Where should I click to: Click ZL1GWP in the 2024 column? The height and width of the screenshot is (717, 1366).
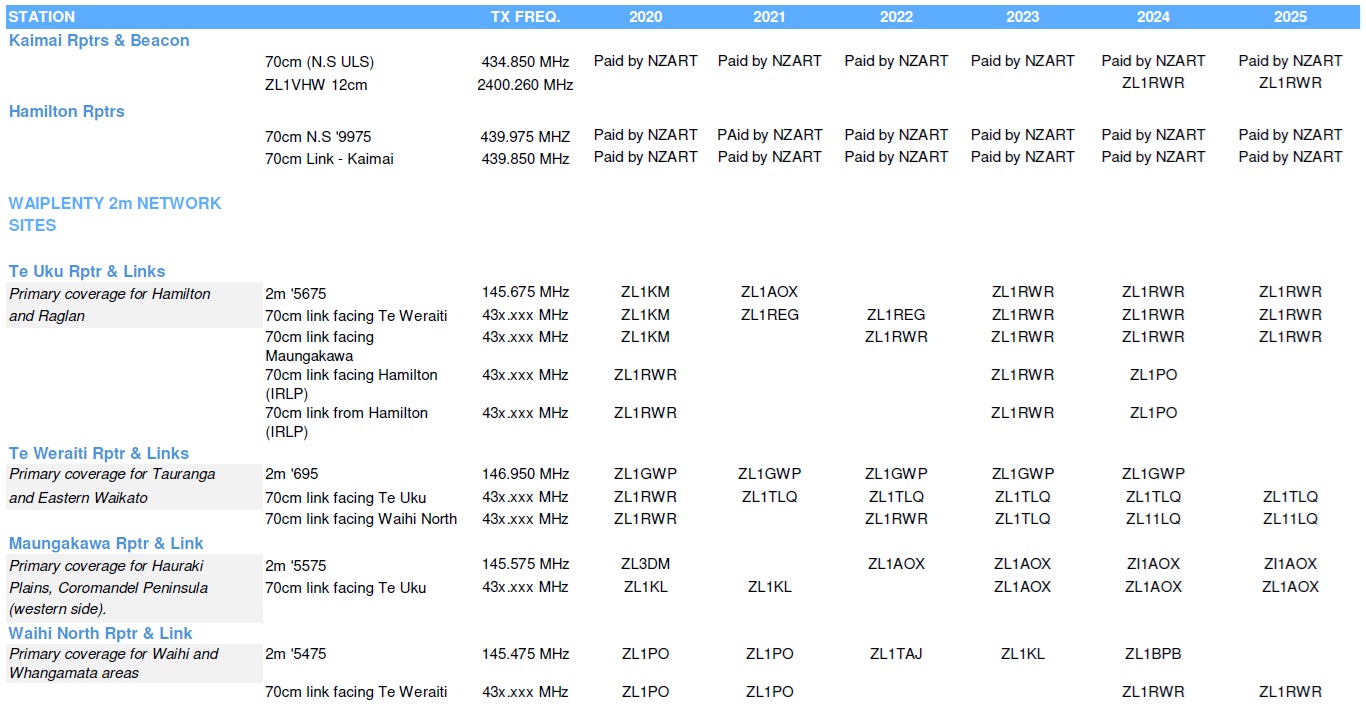coord(1153,474)
